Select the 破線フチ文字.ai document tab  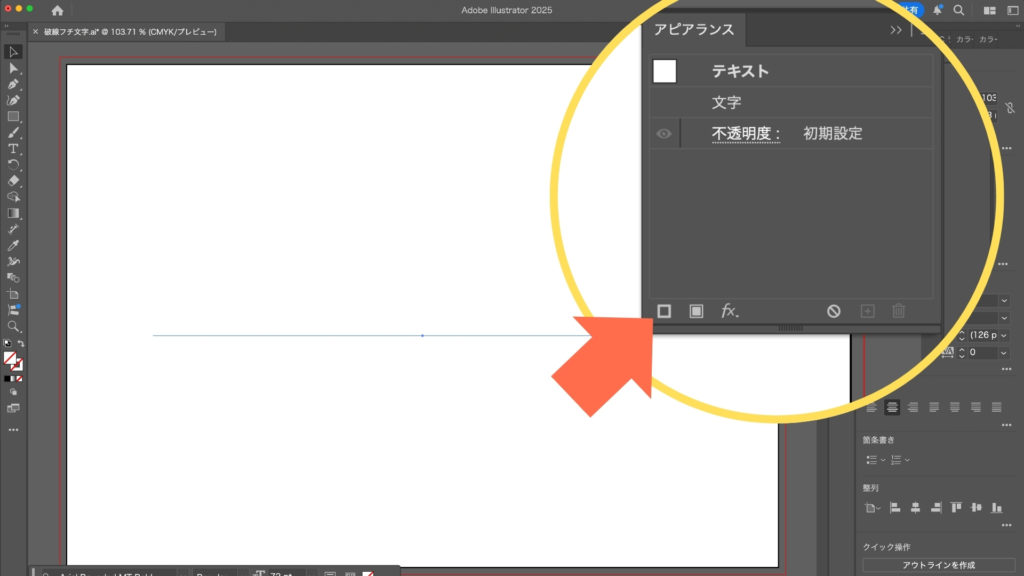coord(130,32)
